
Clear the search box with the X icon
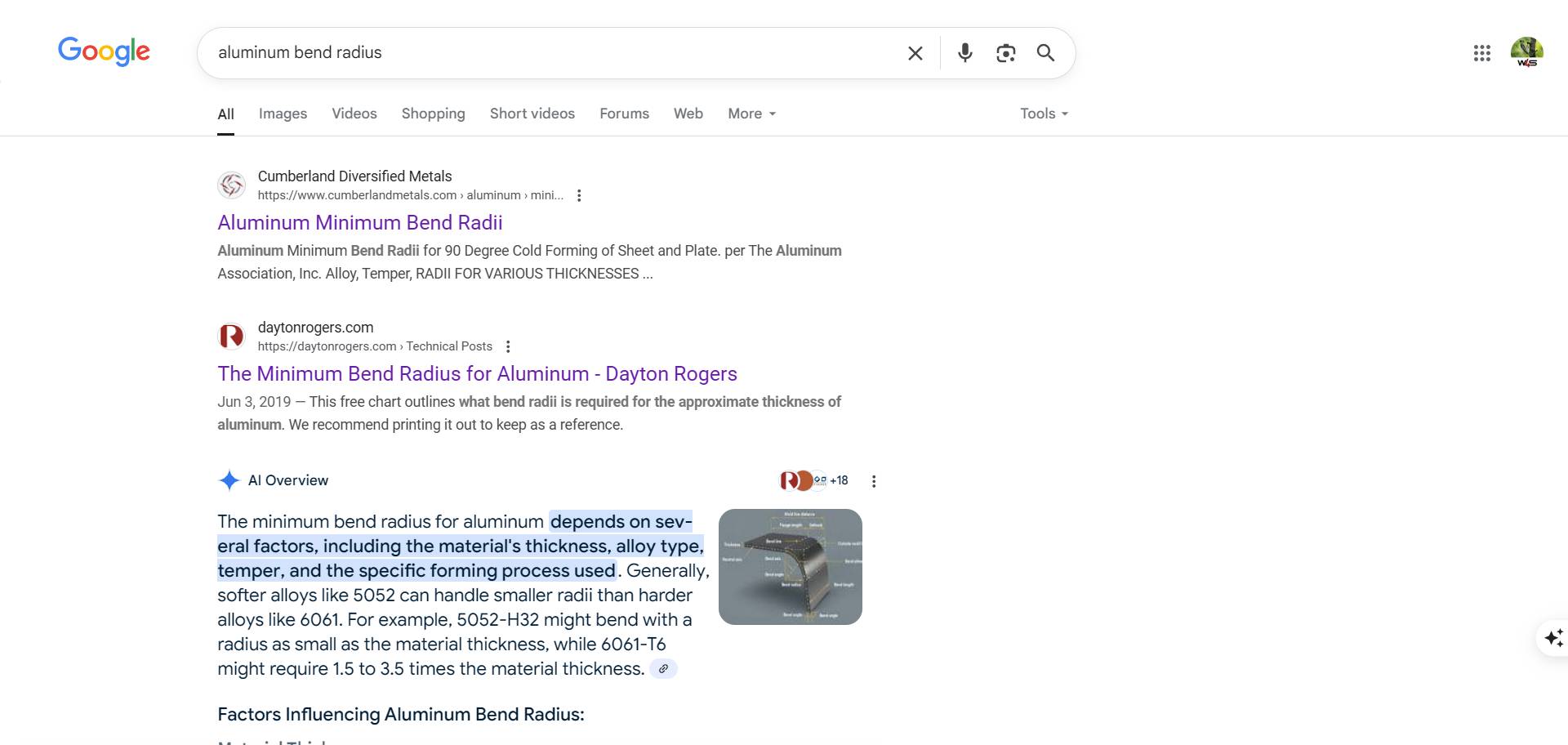pos(915,53)
